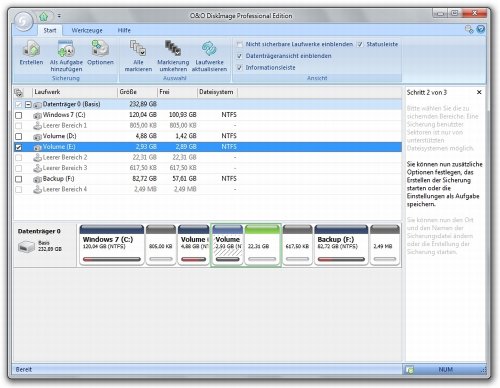This screenshot has width=500, height=388.
Task: Click the Erstellen backup icon
Action: point(31,49)
